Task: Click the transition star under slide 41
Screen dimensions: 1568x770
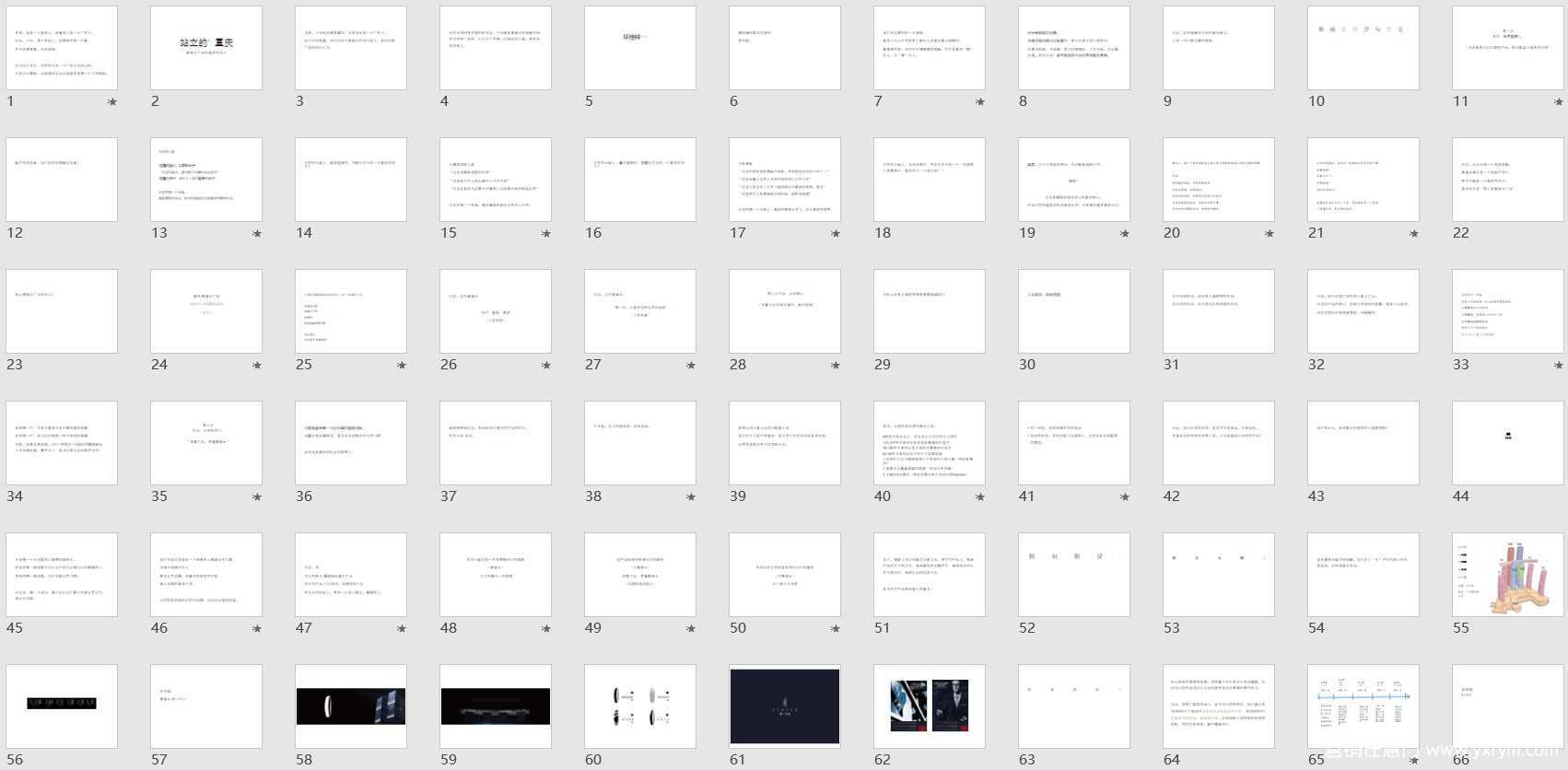Action: tap(1125, 497)
